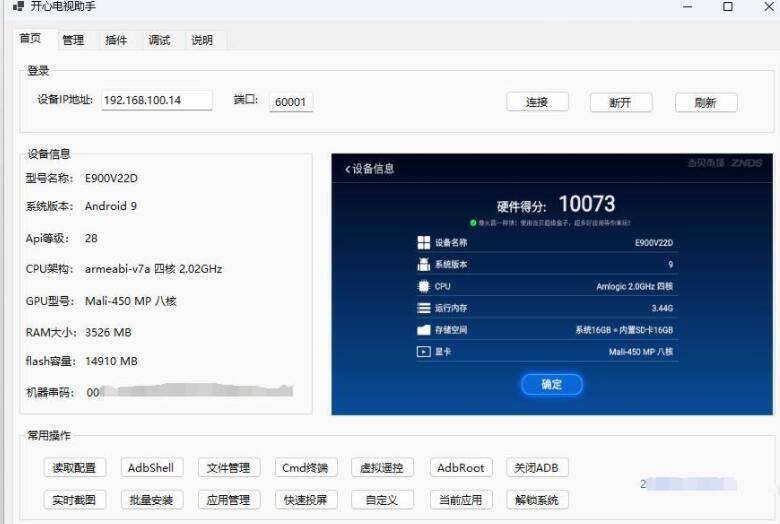Start 快速投屏
The height and width of the screenshot is (524, 780).
(306, 500)
